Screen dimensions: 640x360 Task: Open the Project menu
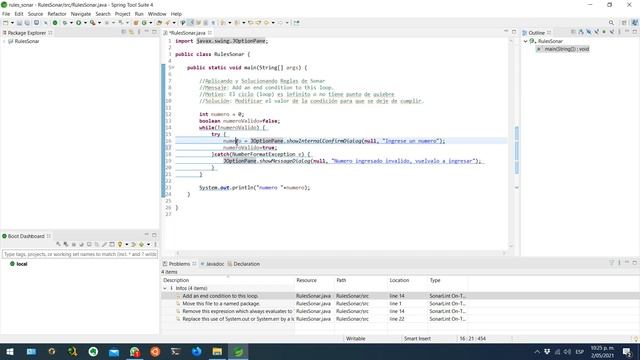click(x=122, y=14)
